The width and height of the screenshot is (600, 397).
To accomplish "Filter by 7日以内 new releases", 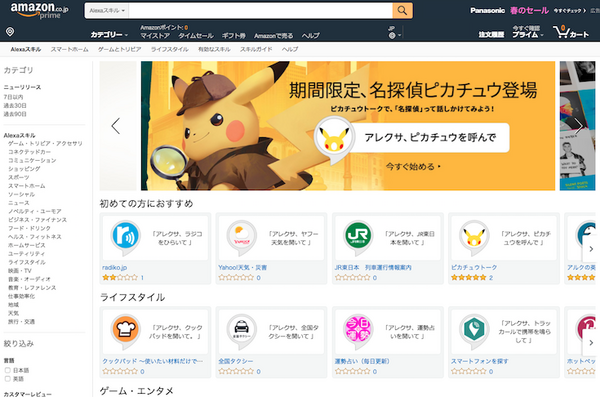I will (13, 97).
